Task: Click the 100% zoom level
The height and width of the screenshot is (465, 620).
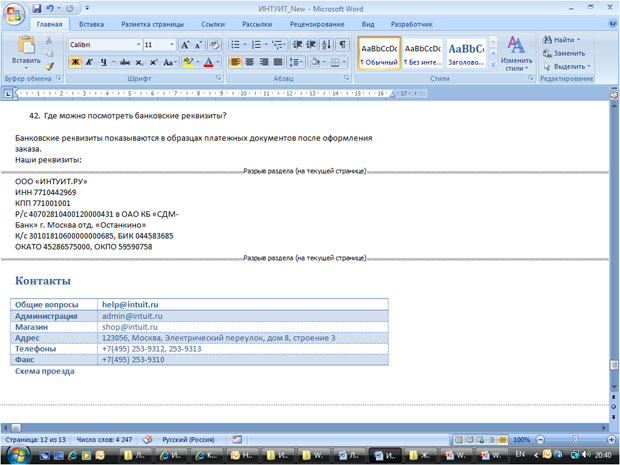Action: [522, 439]
